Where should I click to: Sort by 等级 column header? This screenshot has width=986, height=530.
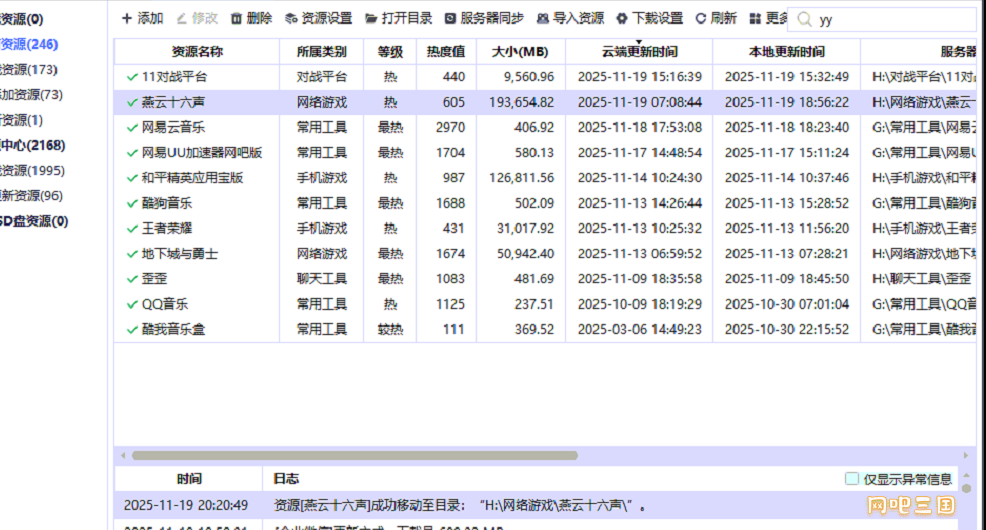click(390, 52)
